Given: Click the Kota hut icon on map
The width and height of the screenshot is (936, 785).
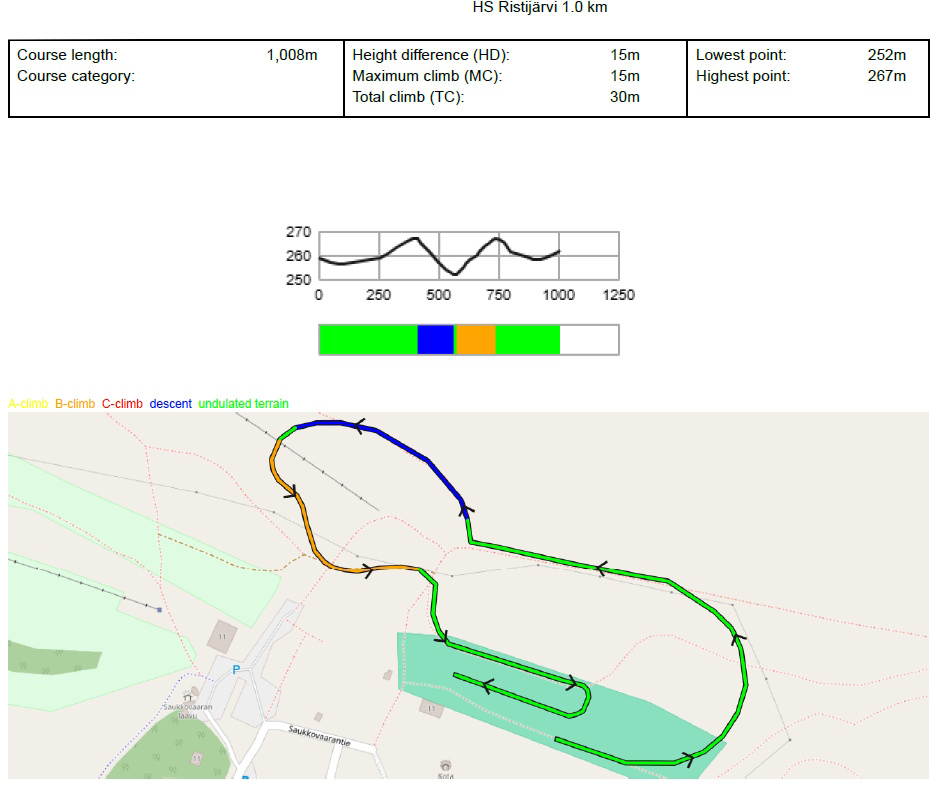Looking at the screenshot, I should pos(445,763).
